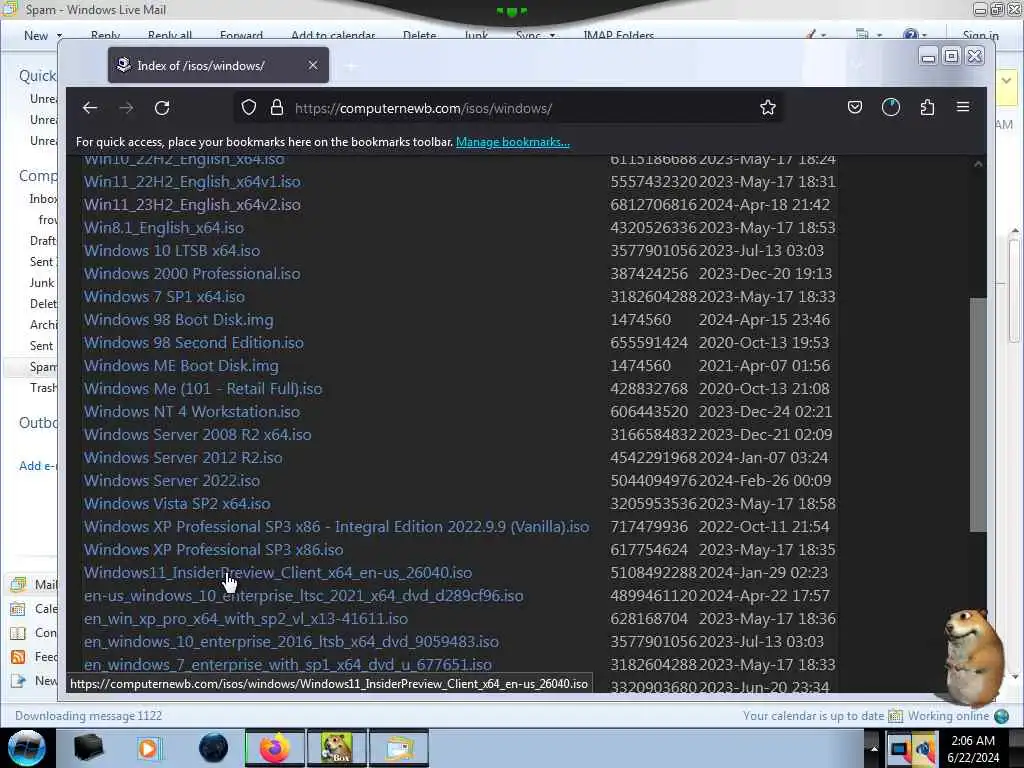
Task: Switch to Firefox on the taskbar
Action: (x=275, y=748)
